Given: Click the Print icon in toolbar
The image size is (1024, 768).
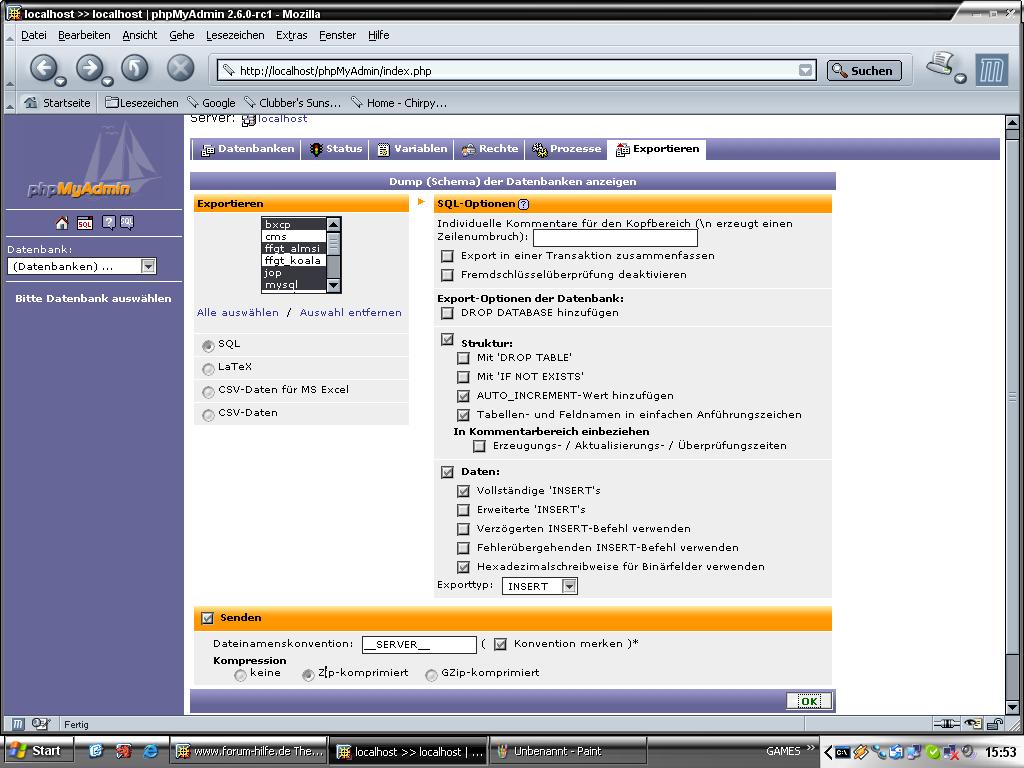Looking at the screenshot, I should (941, 66).
